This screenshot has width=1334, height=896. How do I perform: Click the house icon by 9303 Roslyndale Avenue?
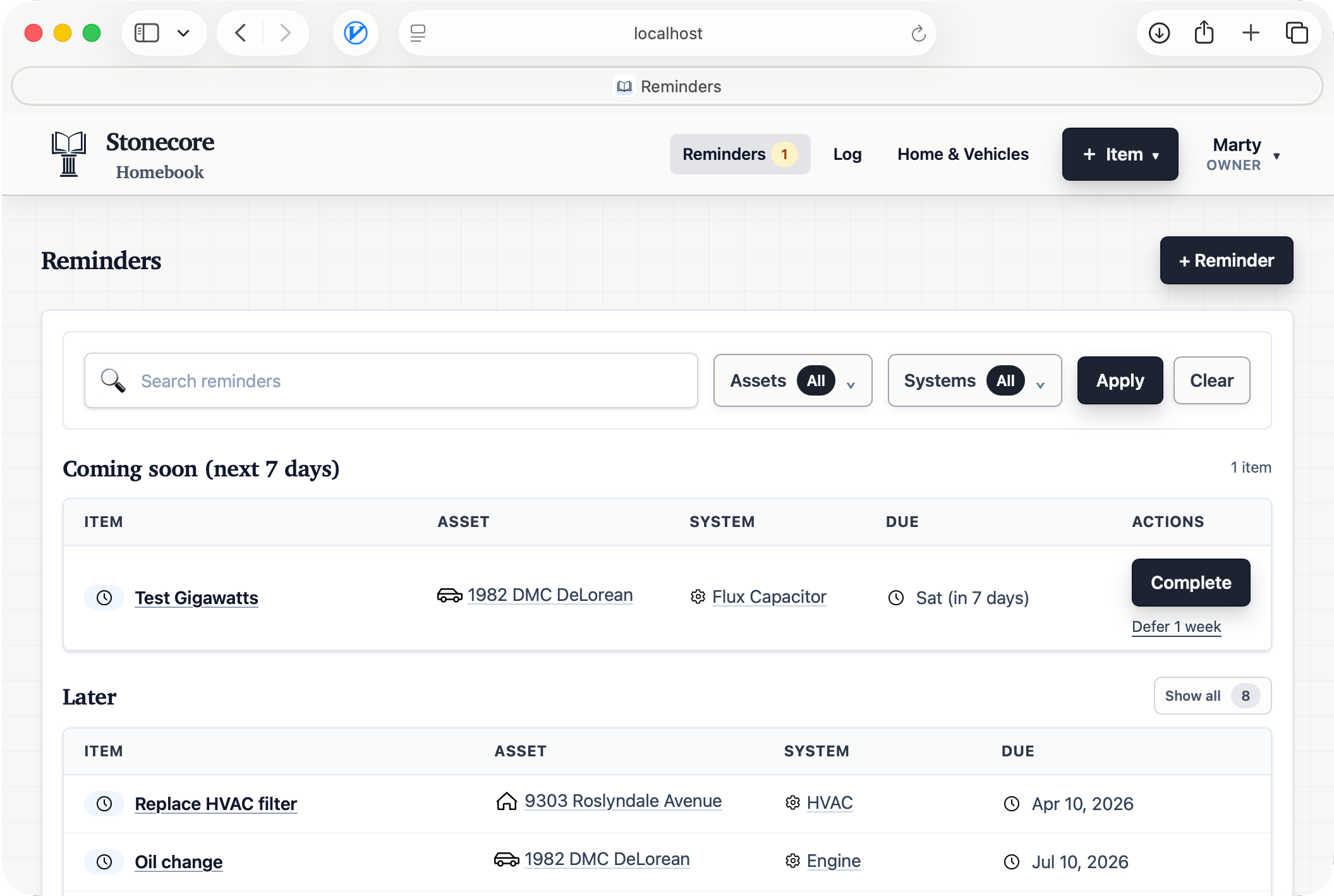506,801
